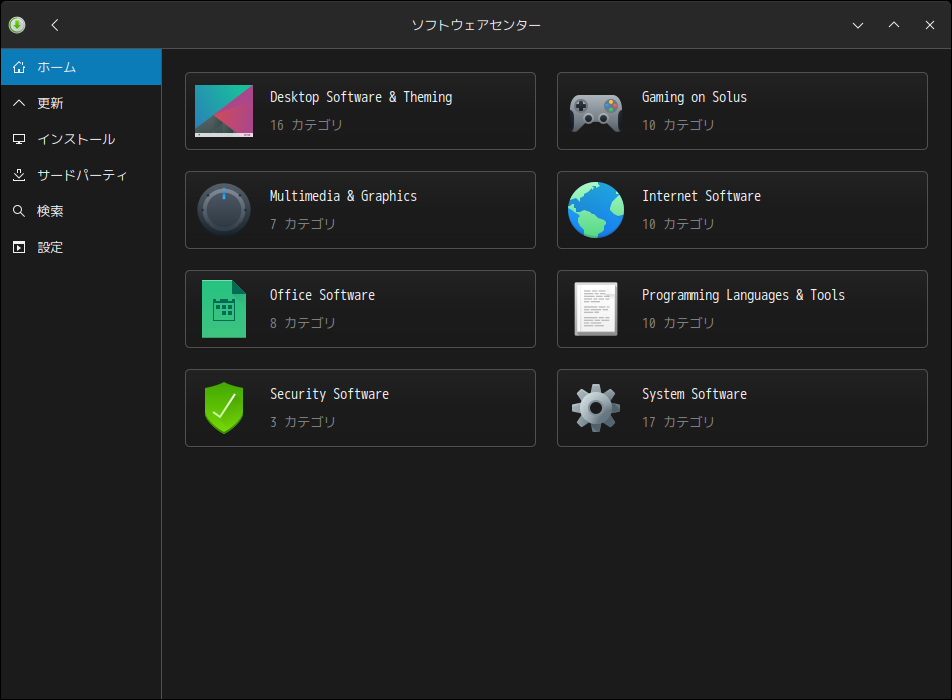The image size is (952, 700).
Task: Click the '16 カテゴリ' count text
Action: (x=307, y=125)
